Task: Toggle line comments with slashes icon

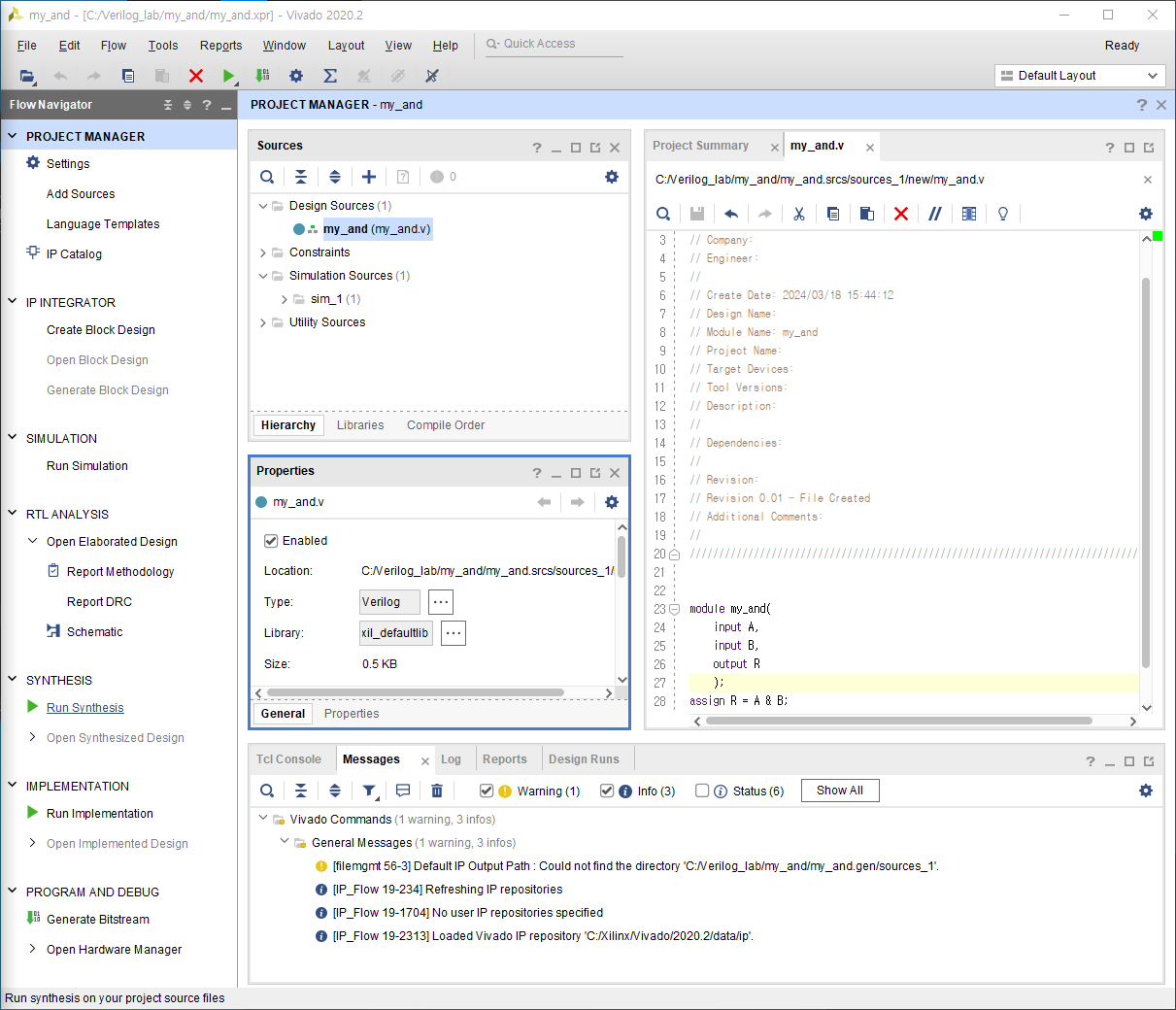Action: point(935,214)
